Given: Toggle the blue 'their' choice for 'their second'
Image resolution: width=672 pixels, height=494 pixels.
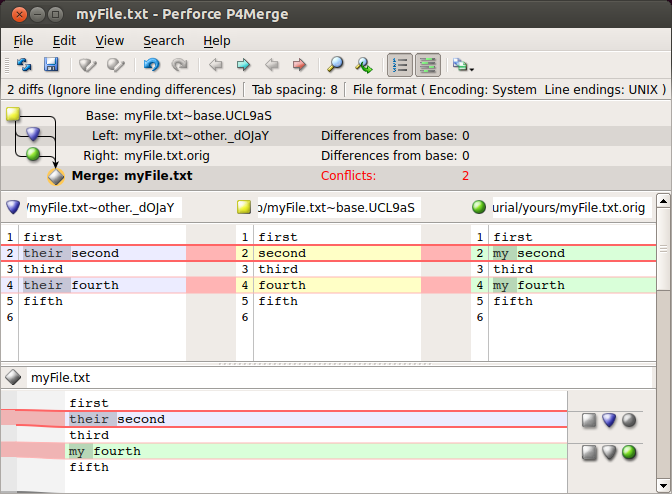Looking at the screenshot, I should coord(609,420).
